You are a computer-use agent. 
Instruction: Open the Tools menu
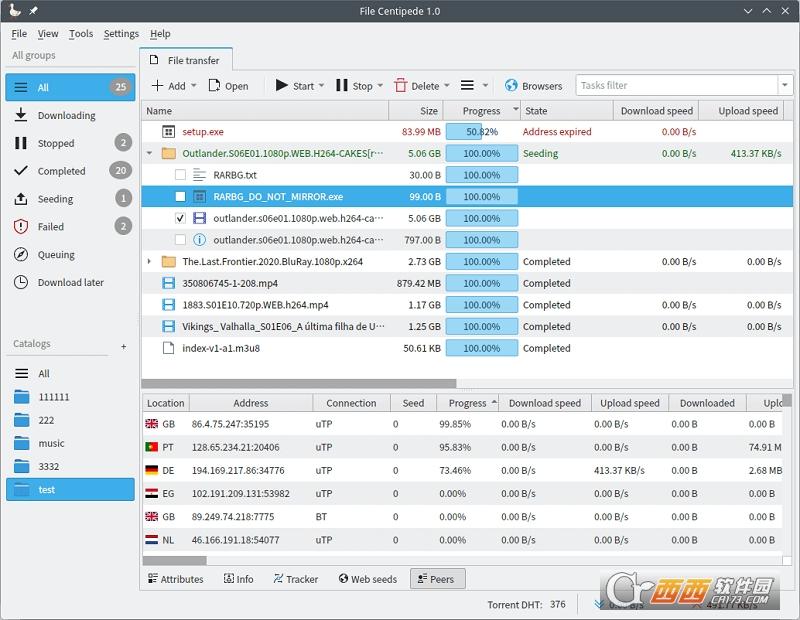click(x=81, y=34)
